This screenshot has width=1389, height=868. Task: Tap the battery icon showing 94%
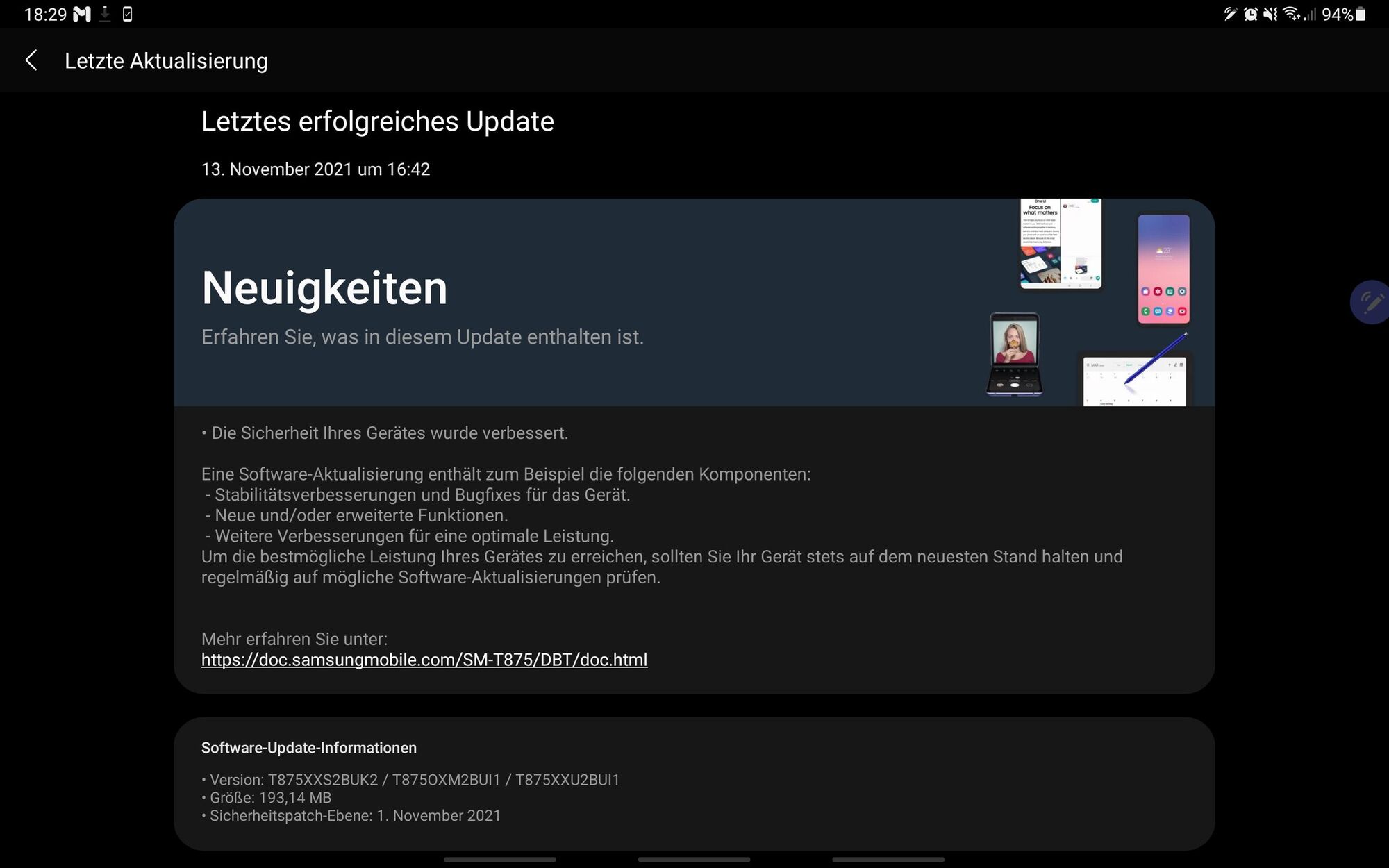1361,15
